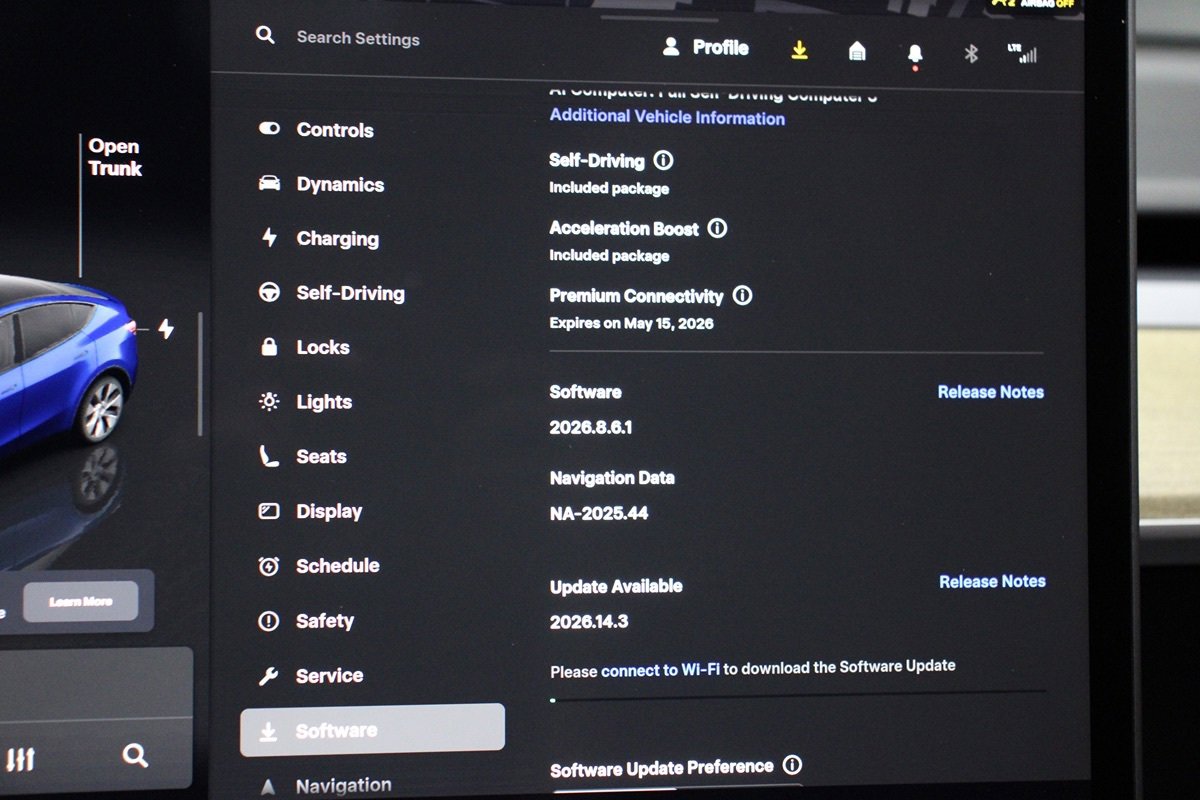Tap the magnifier search icon at bottom left
This screenshot has width=1200, height=800.
click(135, 755)
